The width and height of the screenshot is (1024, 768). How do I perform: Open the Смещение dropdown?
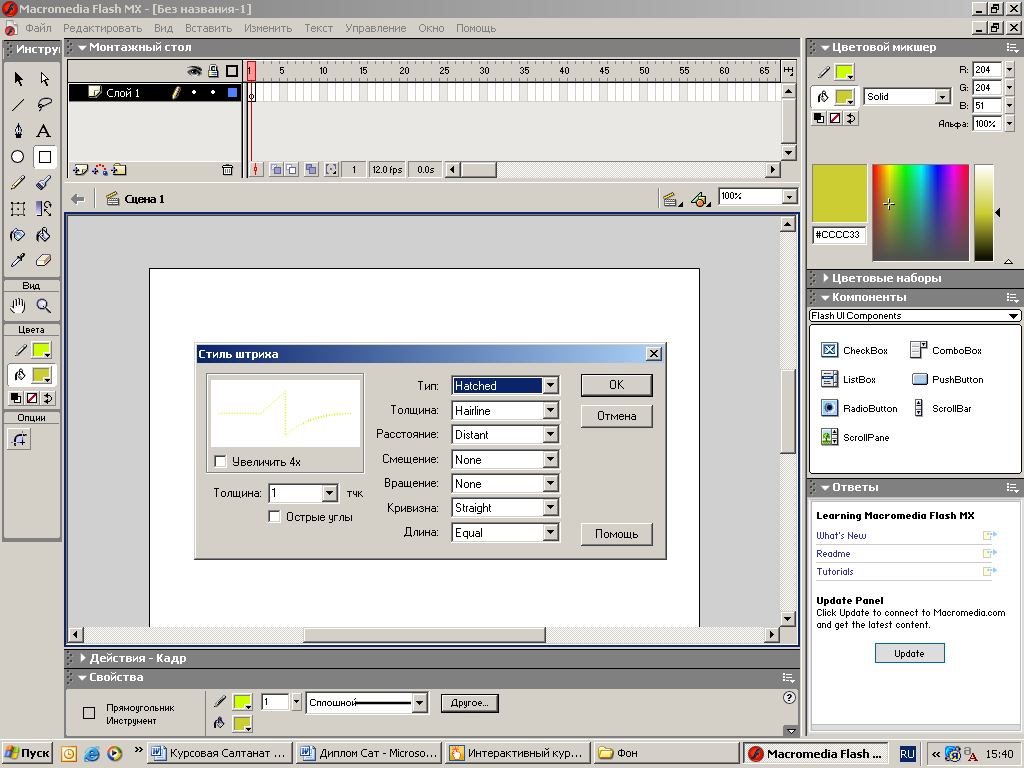505,459
